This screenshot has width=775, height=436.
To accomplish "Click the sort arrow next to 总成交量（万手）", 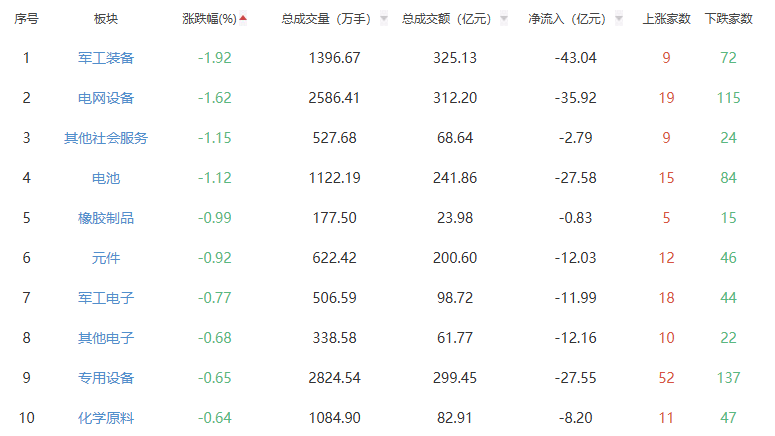I will pos(384,19).
